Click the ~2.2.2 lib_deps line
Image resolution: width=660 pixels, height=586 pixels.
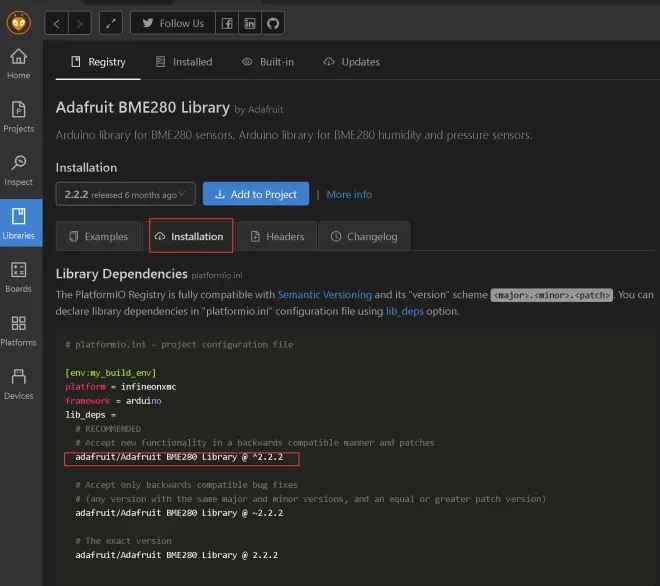click(179, 513)
